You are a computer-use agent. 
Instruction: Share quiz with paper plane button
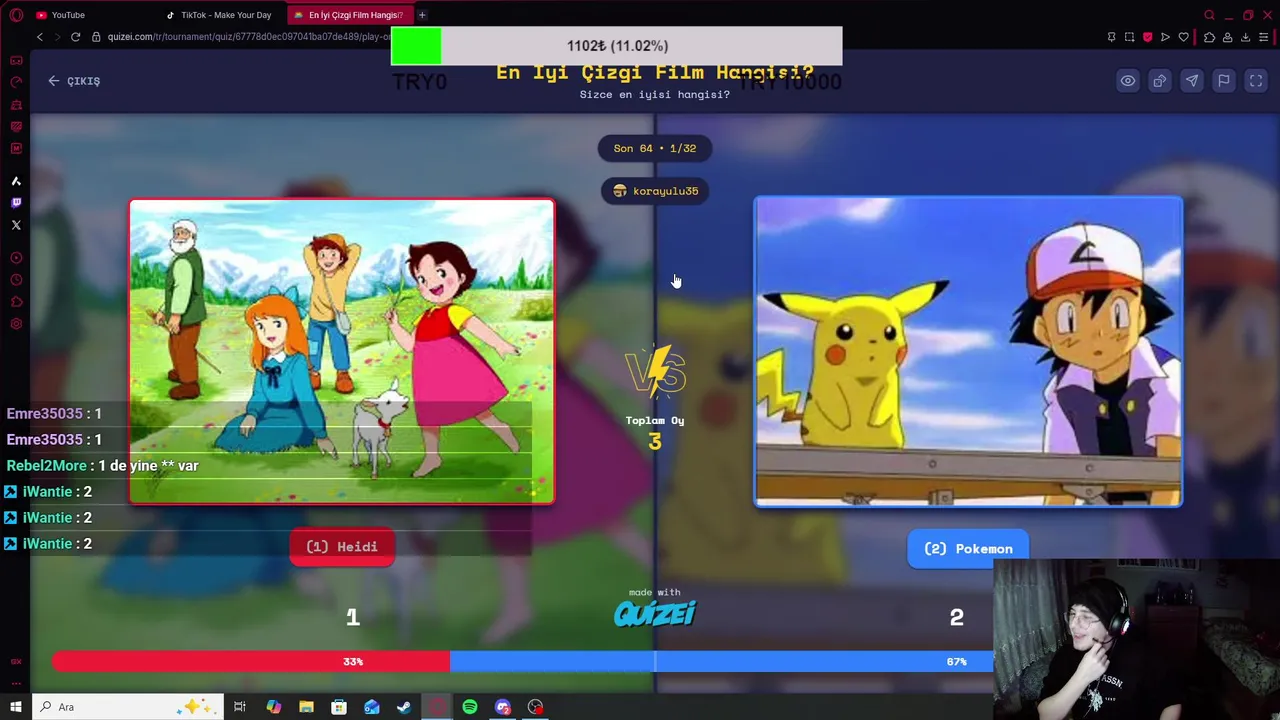[1192, 81]
